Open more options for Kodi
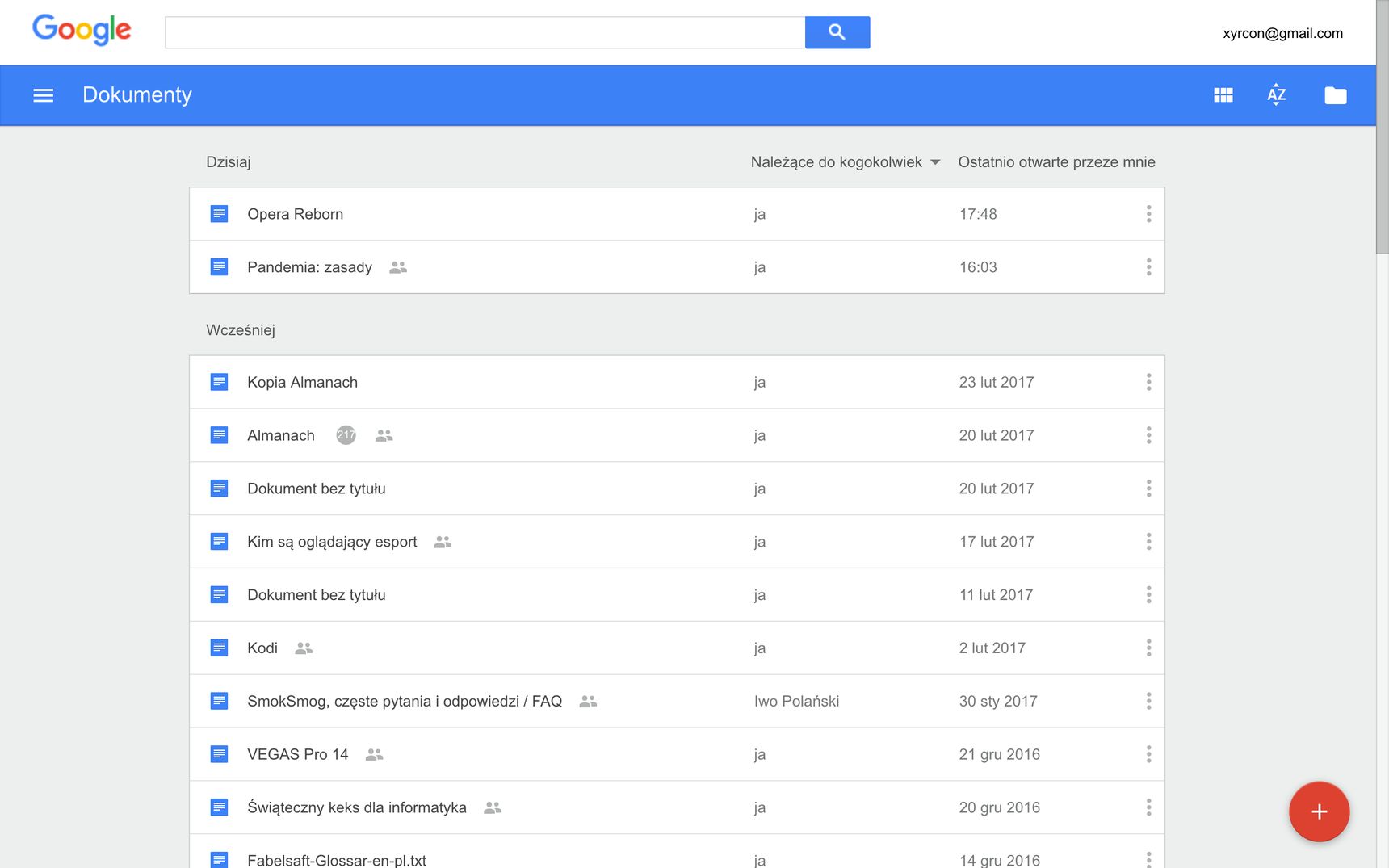The height and width of the screenshot is (868, 1389). coord(1148,648)
